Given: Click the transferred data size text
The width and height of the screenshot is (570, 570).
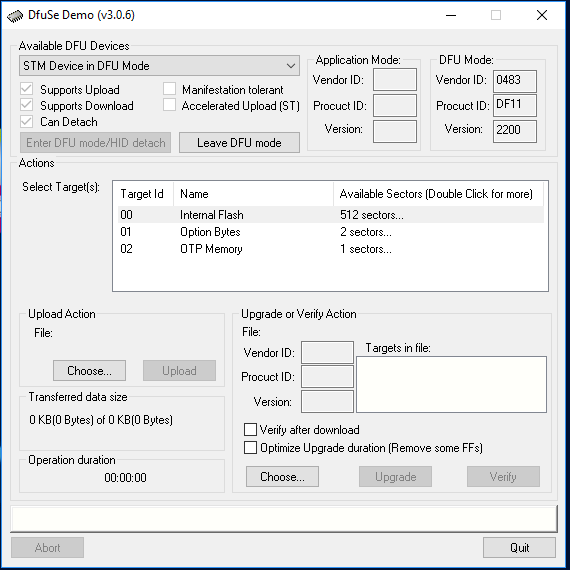Looking at the screenshot, I should (x=101, y=420).
